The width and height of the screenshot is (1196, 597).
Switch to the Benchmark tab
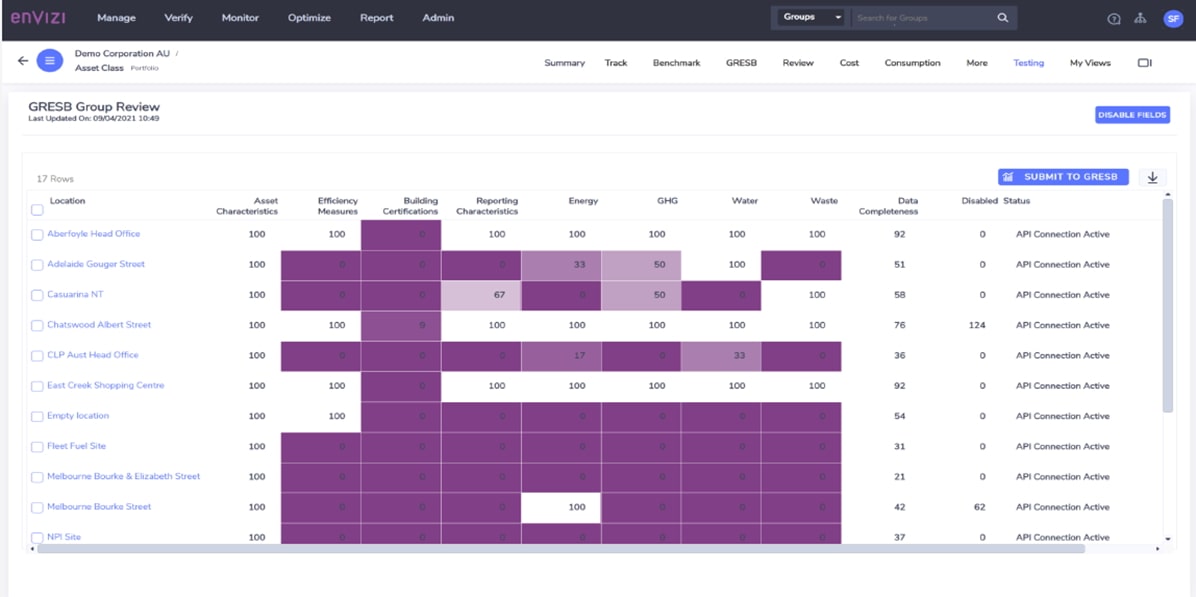tap(676, 63)
